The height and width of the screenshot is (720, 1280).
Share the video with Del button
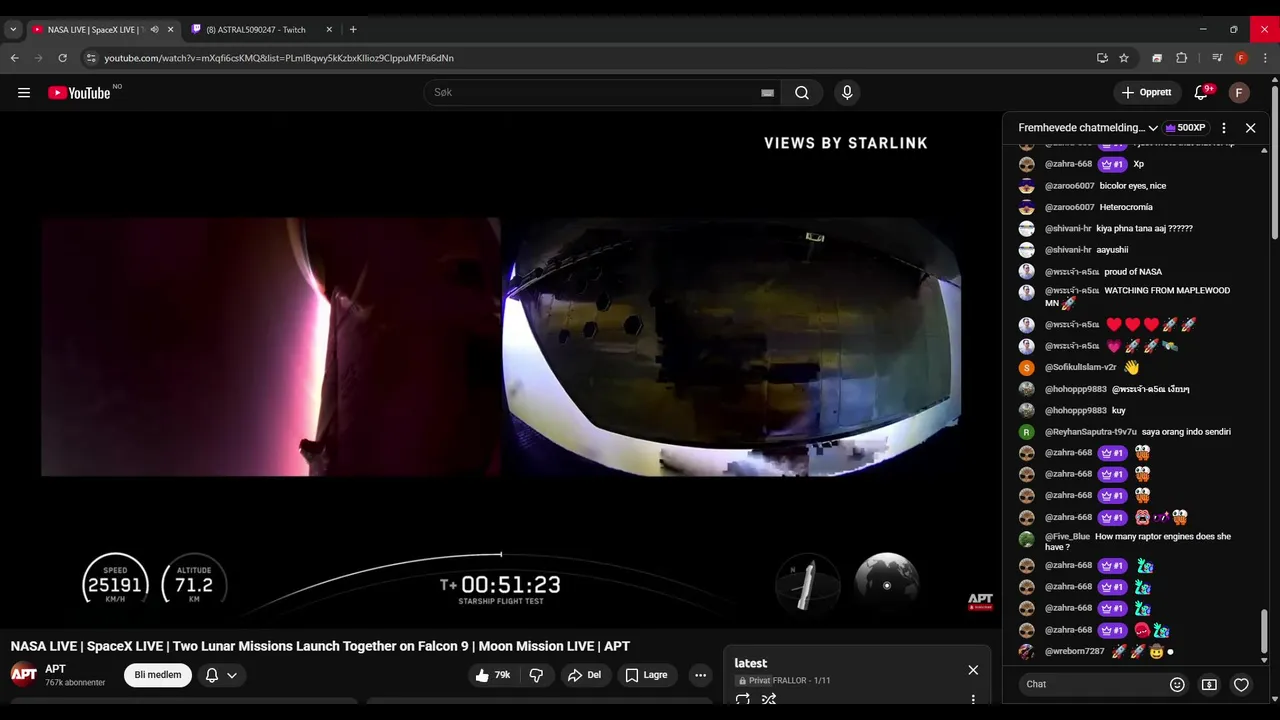point(585,675)
